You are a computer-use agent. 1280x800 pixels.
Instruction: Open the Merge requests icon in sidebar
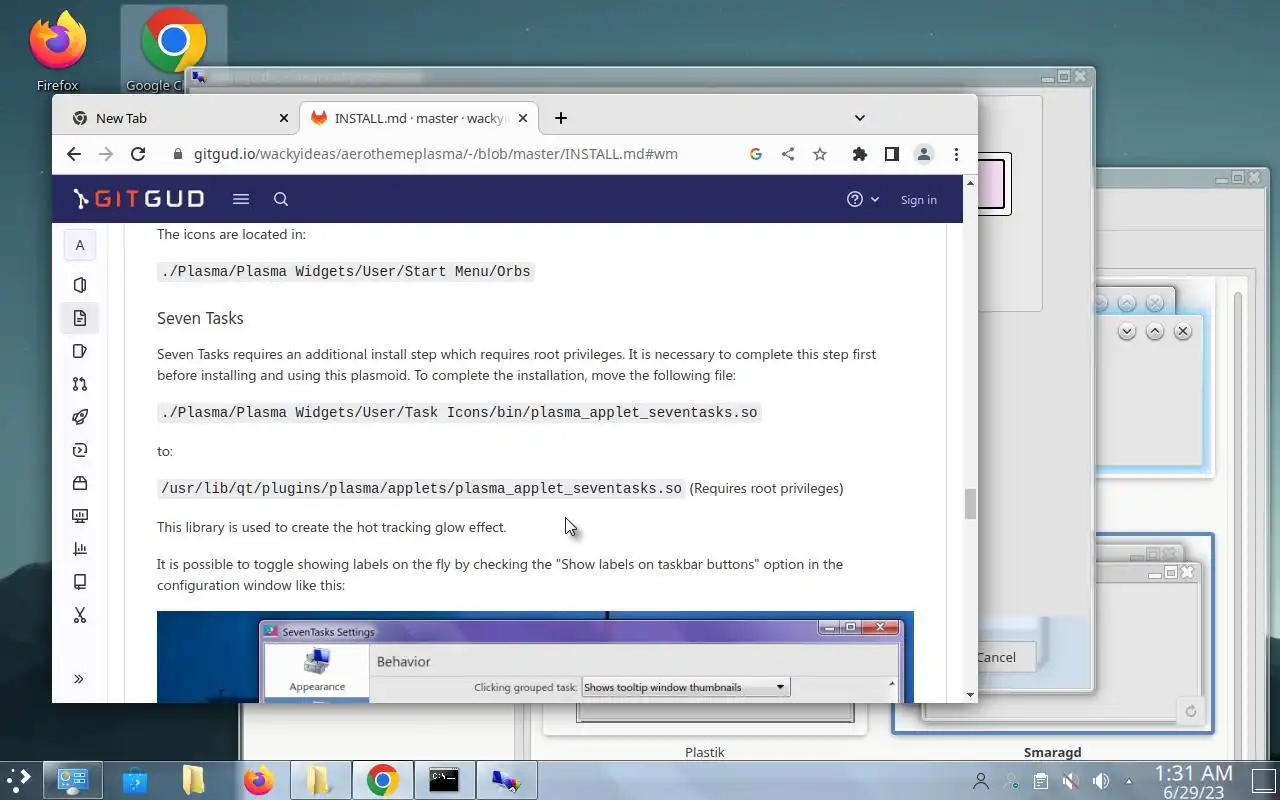point(80,384)
